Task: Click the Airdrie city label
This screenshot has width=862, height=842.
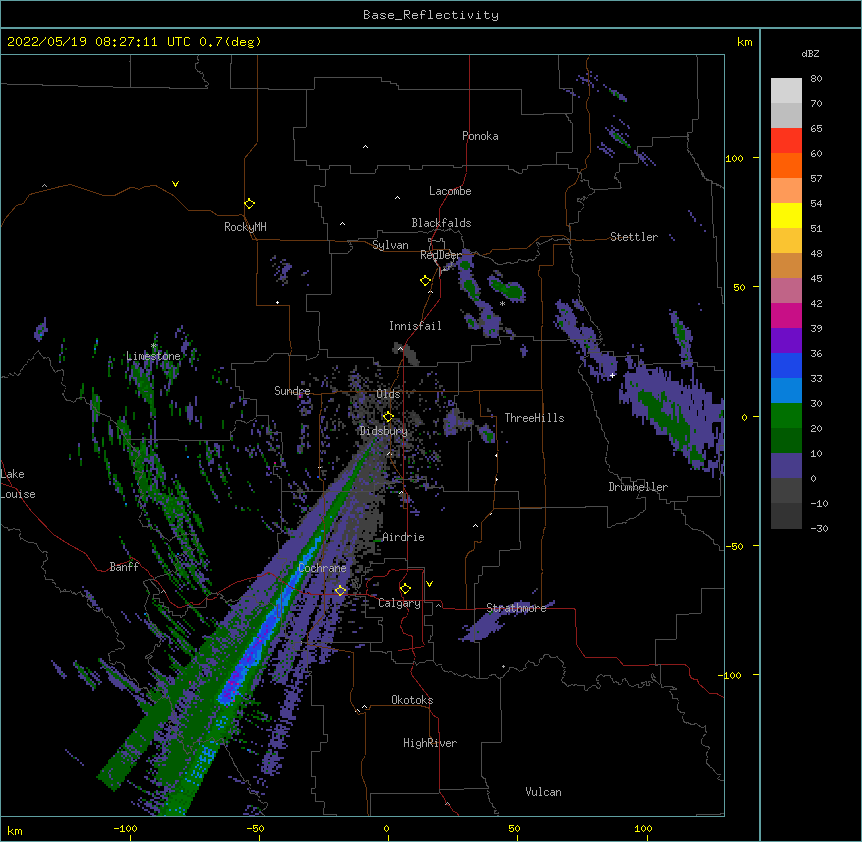Action: click(404, 537)
